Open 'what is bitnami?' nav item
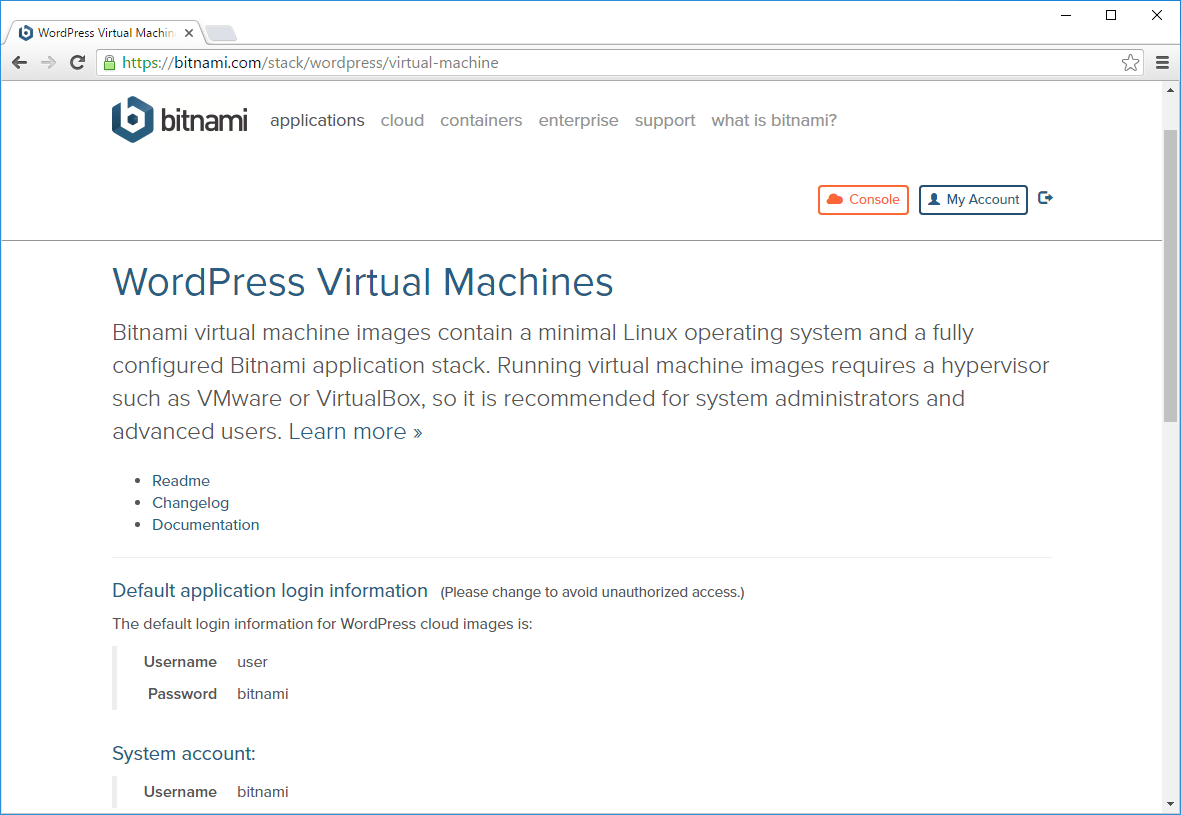 coord(774,121)
